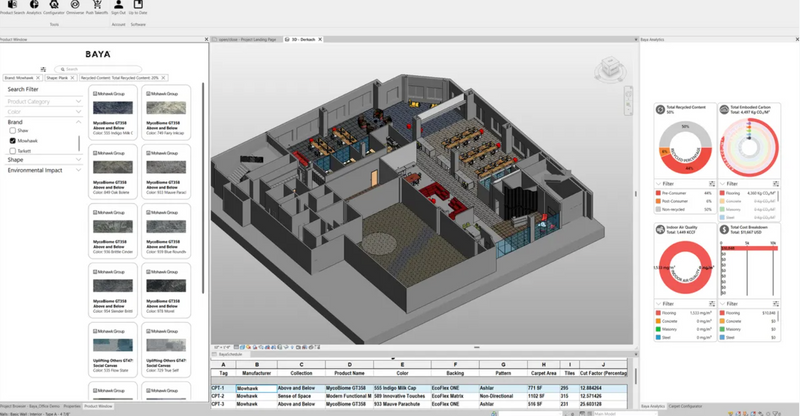
Task: Click the product list vertical scrollbar
Action: click(203, 188)
